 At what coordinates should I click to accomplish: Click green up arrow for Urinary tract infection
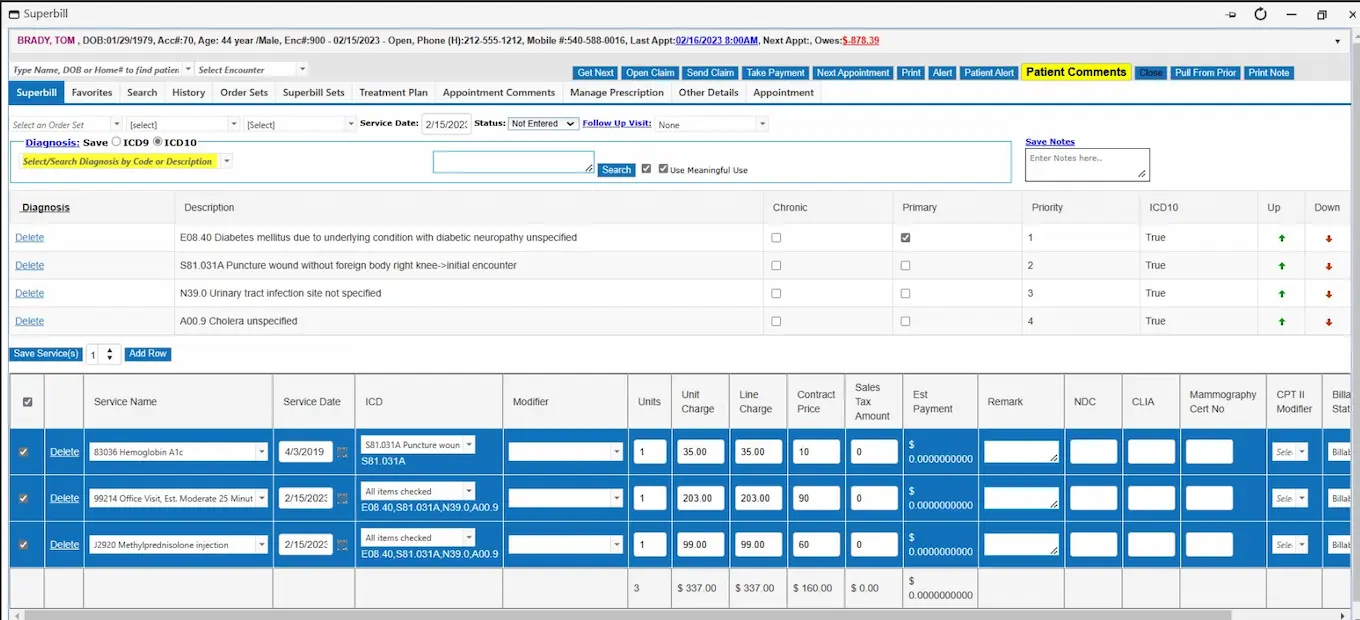(1281, 294)
